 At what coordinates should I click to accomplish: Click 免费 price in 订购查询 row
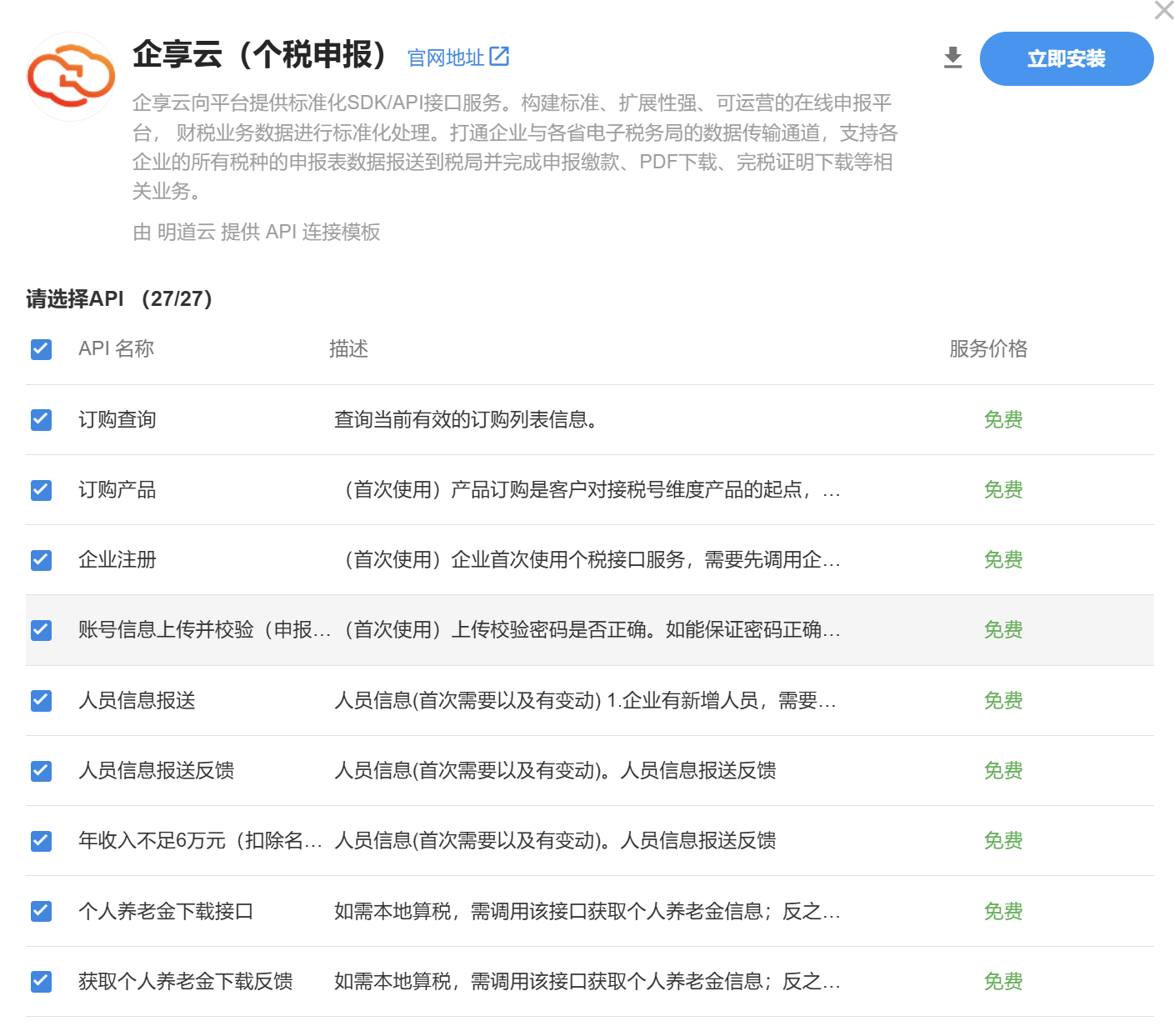(1003, 419)
